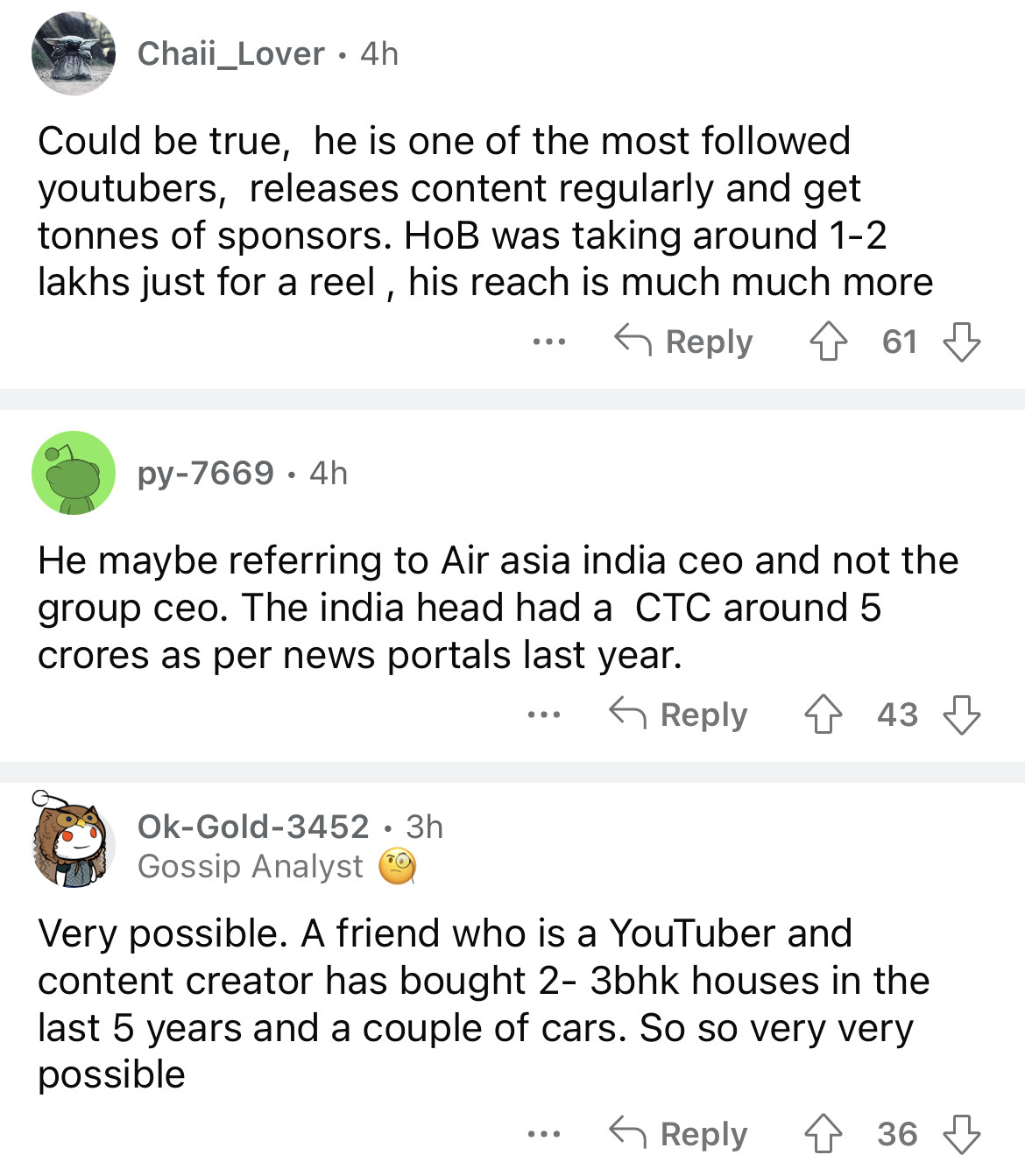Downvote py-7669's comment
Image resolution: width=1025 pixels, height=1176 pixels.
961,715
